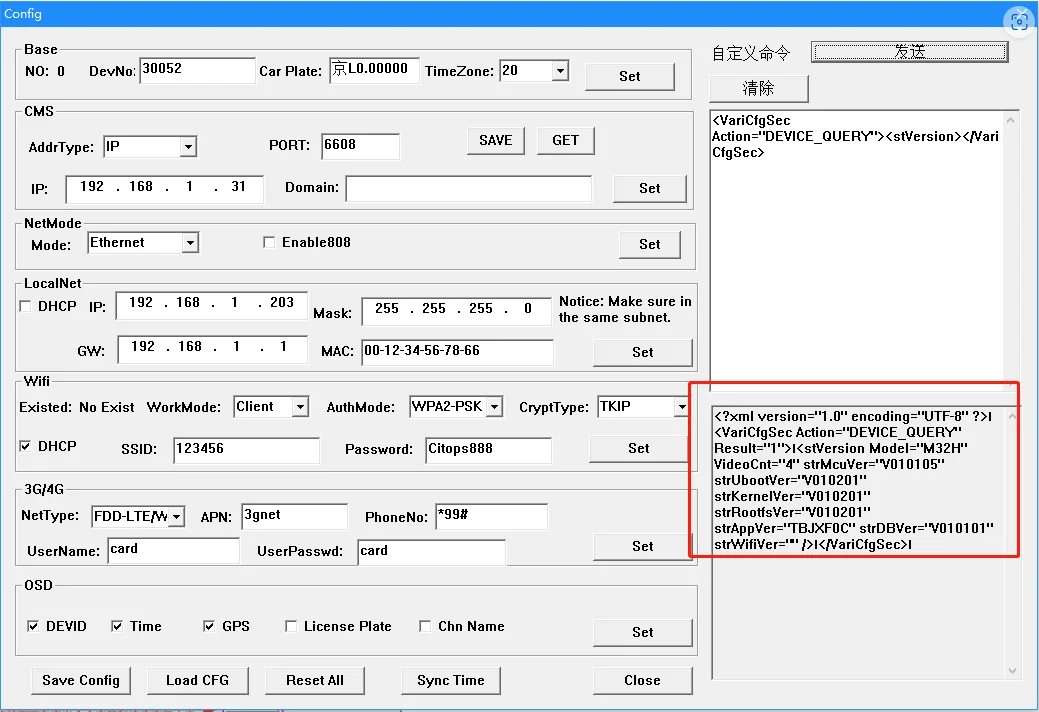Click the Sync Time button
The width and height of the screenshot is (1039, 712).
(451, 680)
